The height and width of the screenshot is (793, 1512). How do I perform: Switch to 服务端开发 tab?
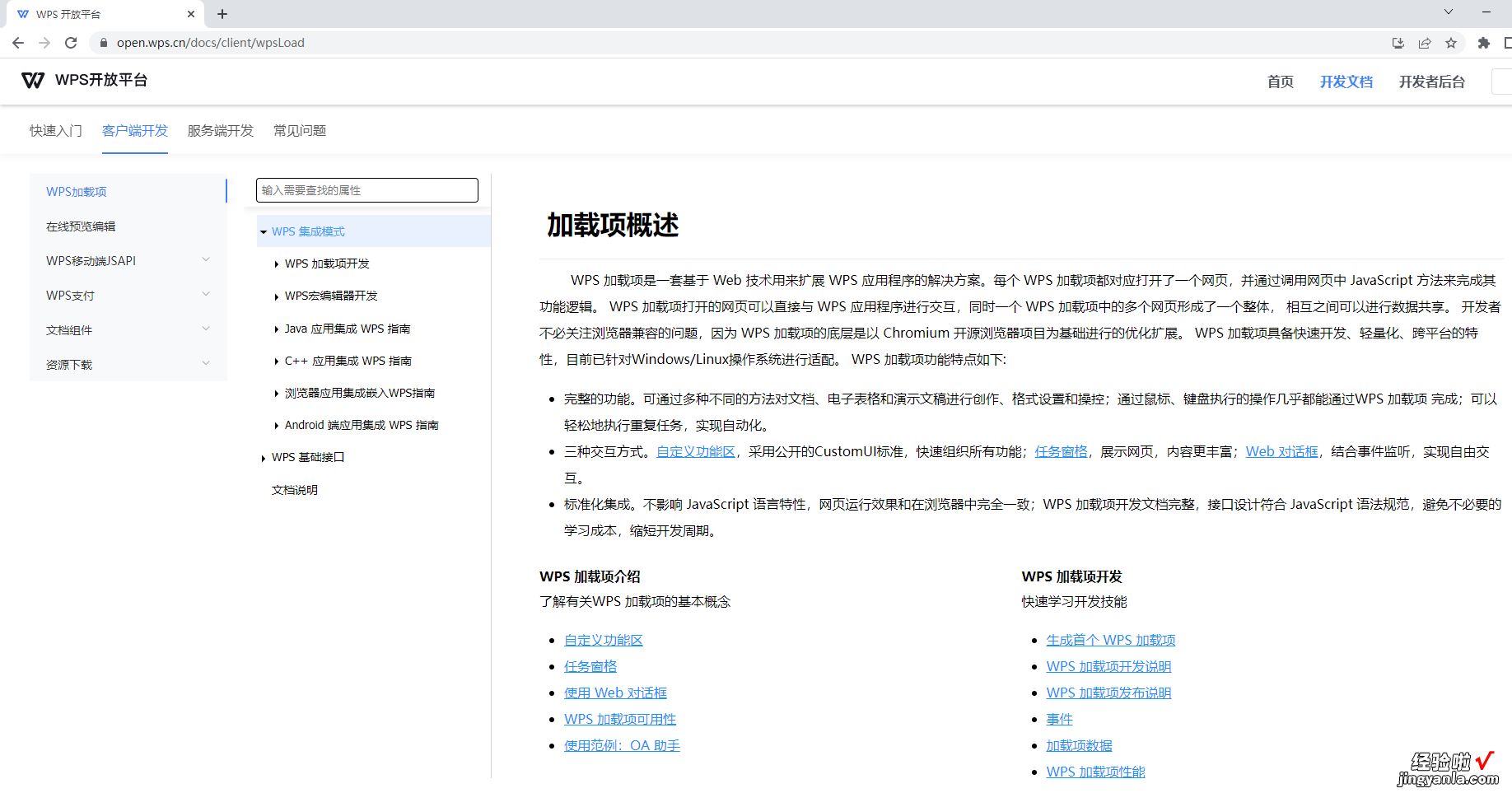tap(221, 131)
